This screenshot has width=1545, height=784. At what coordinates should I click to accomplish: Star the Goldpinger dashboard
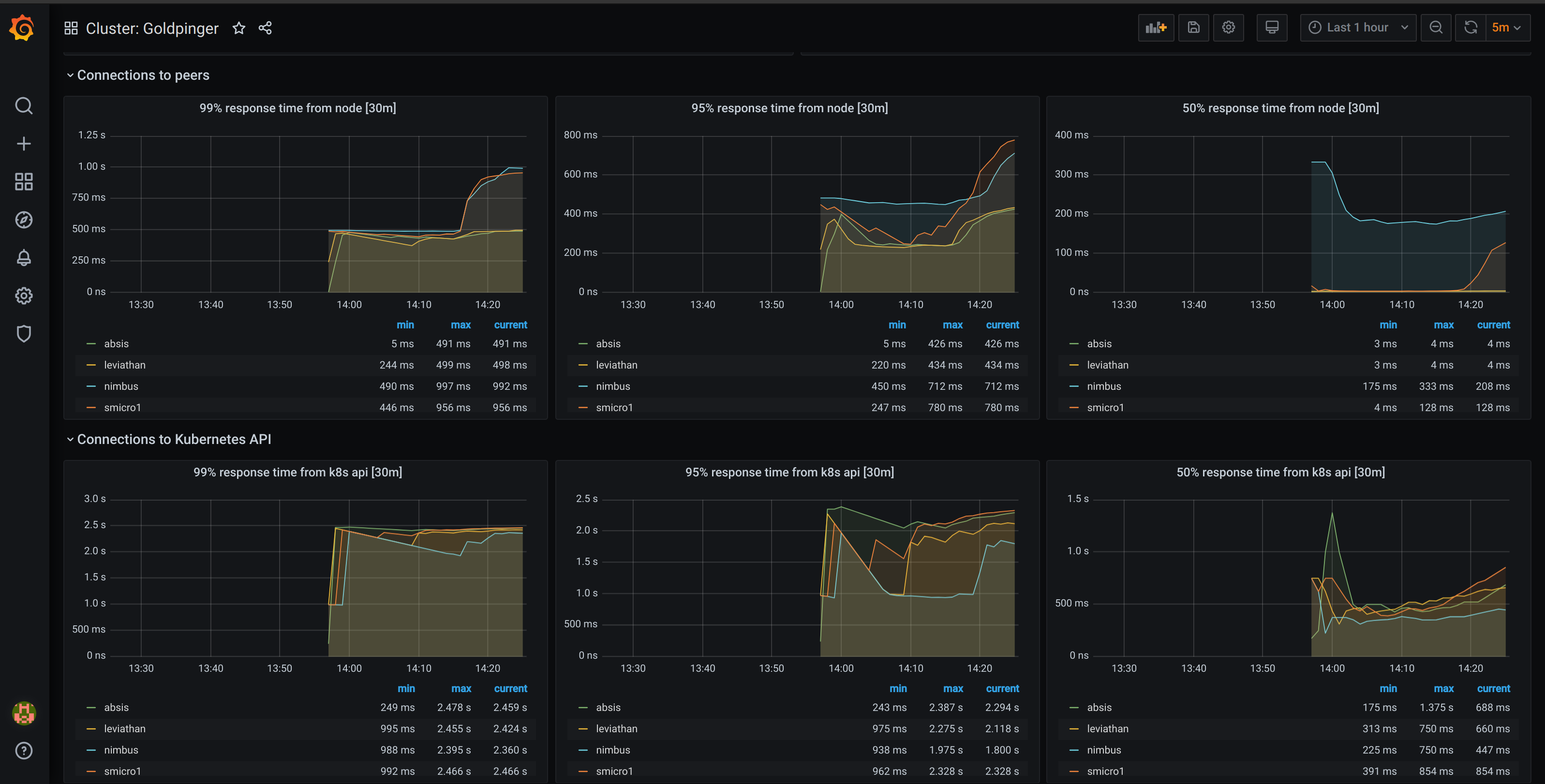pos(238,28)
